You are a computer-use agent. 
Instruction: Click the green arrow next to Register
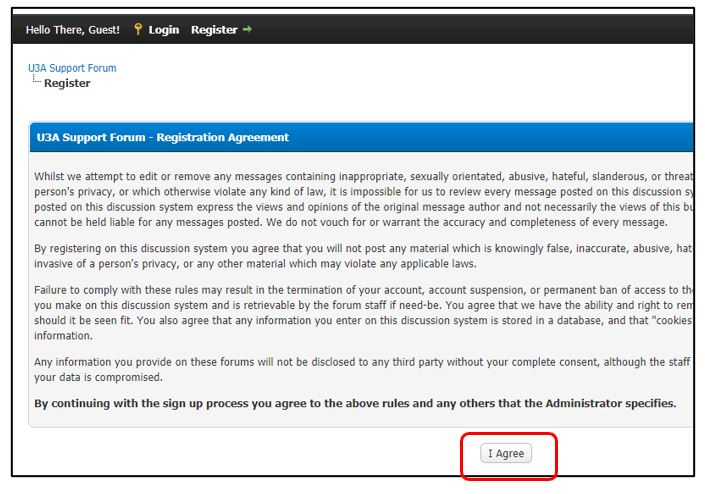[247, 30]
